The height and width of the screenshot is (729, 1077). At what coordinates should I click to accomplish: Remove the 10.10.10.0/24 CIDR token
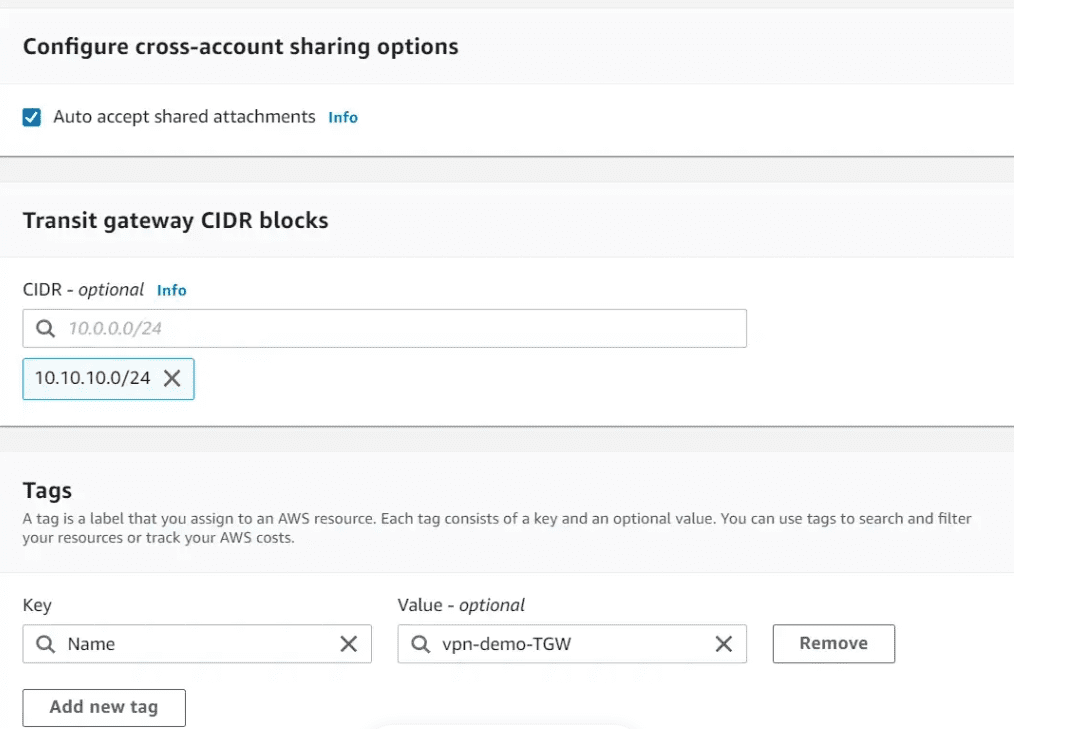(x=172, y=378)
